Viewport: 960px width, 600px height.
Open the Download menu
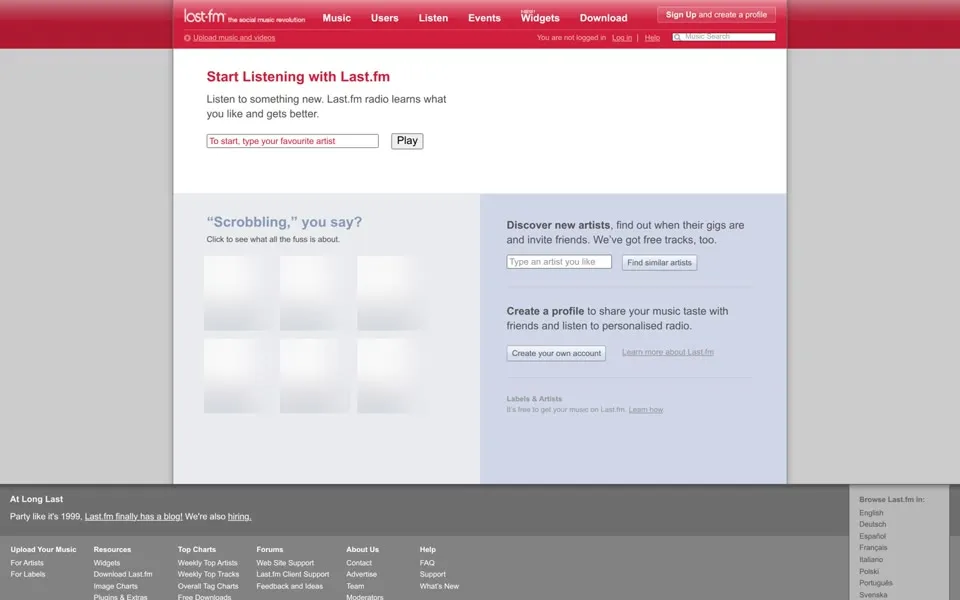tap(604, 18)
